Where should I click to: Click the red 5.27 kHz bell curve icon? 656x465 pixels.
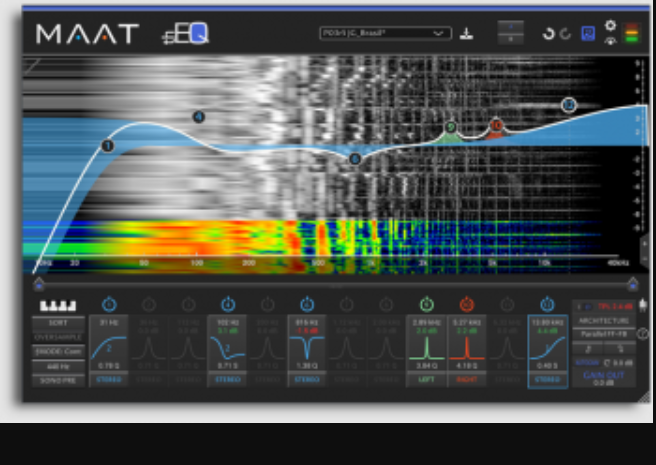tap(466, 347)
